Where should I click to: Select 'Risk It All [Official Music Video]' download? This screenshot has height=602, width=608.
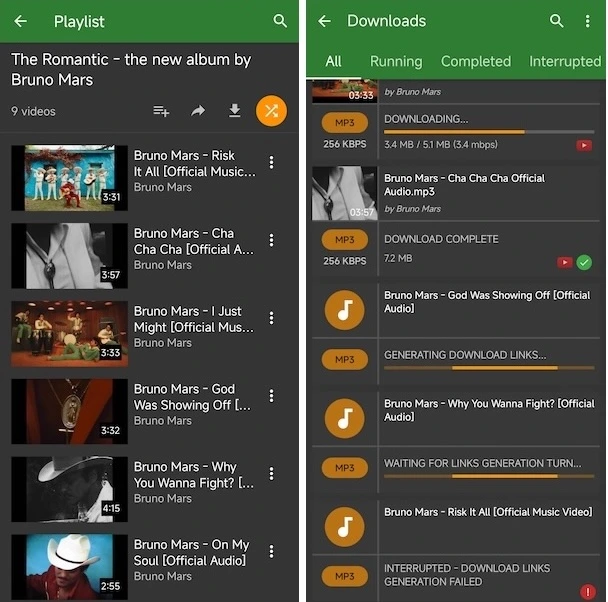tap(488, 512)
